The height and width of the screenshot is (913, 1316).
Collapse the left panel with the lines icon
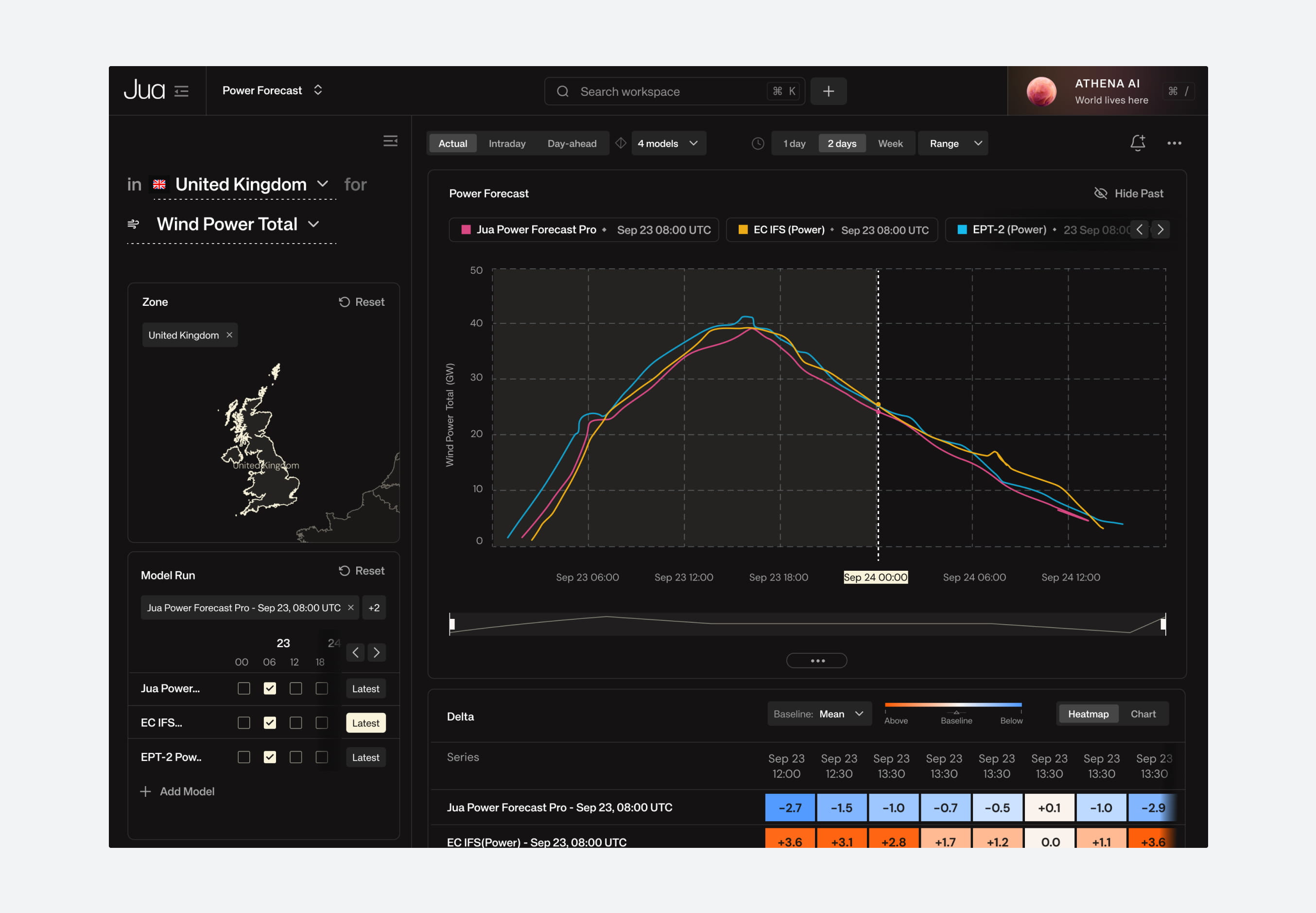(x=390, y=141)
